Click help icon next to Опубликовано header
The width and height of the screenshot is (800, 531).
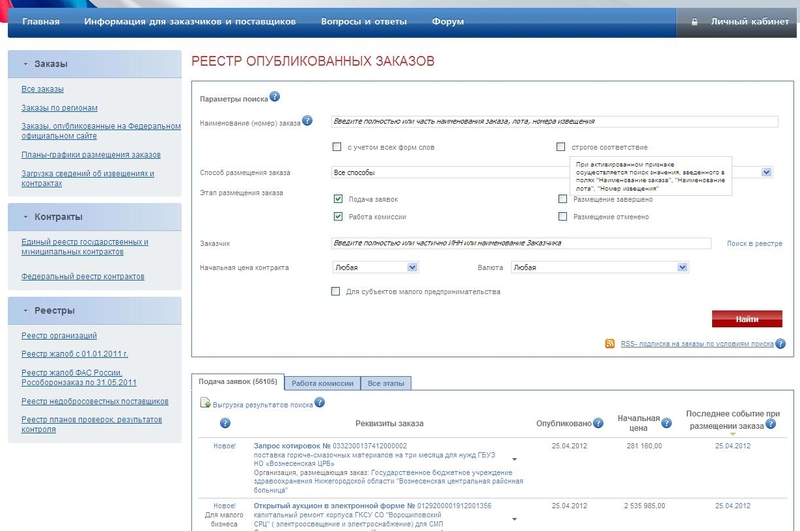(x=598, y=423)
